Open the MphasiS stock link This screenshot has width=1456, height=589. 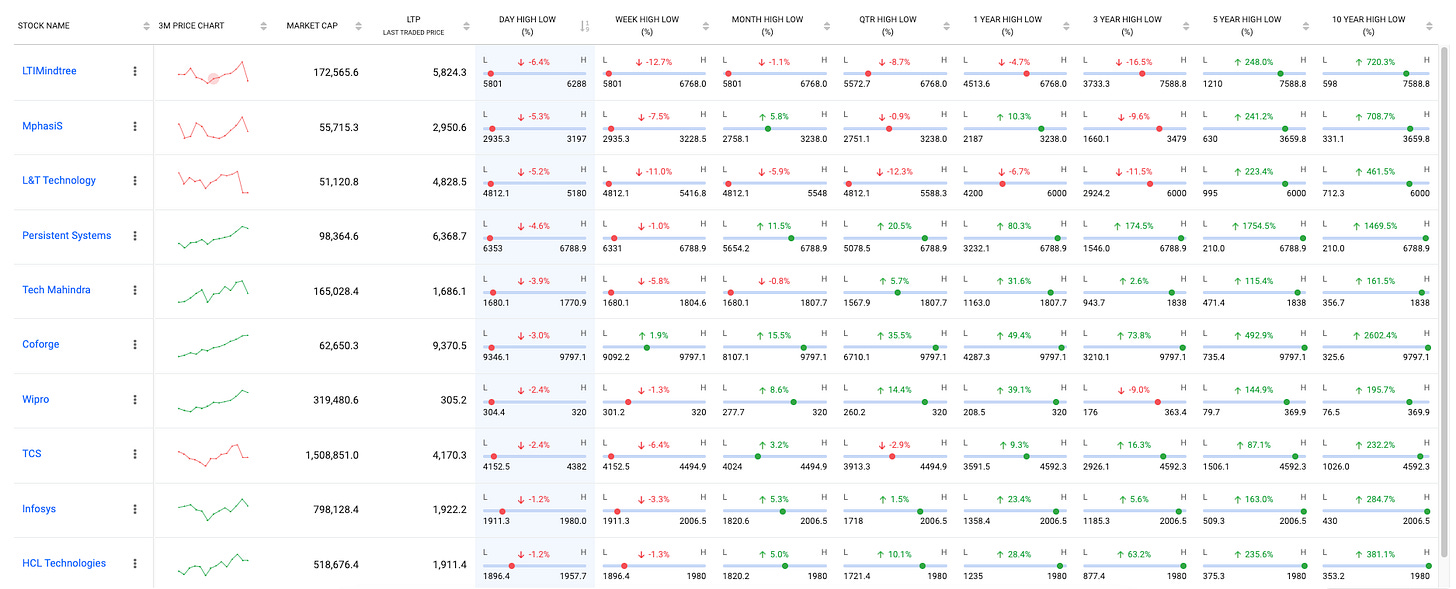point(43,126)
